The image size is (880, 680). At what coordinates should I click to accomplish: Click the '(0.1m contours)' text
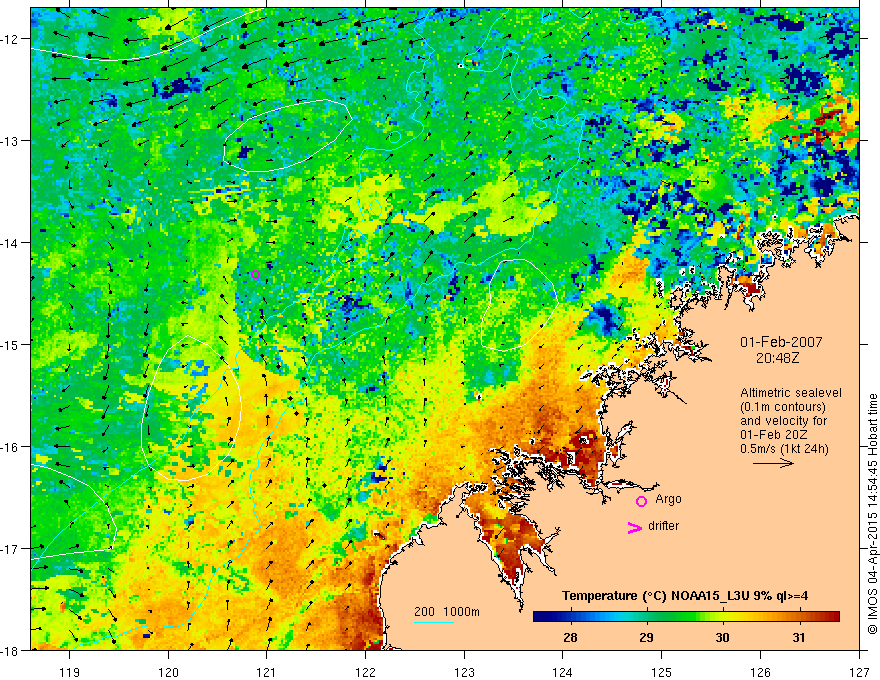[782, 407]
